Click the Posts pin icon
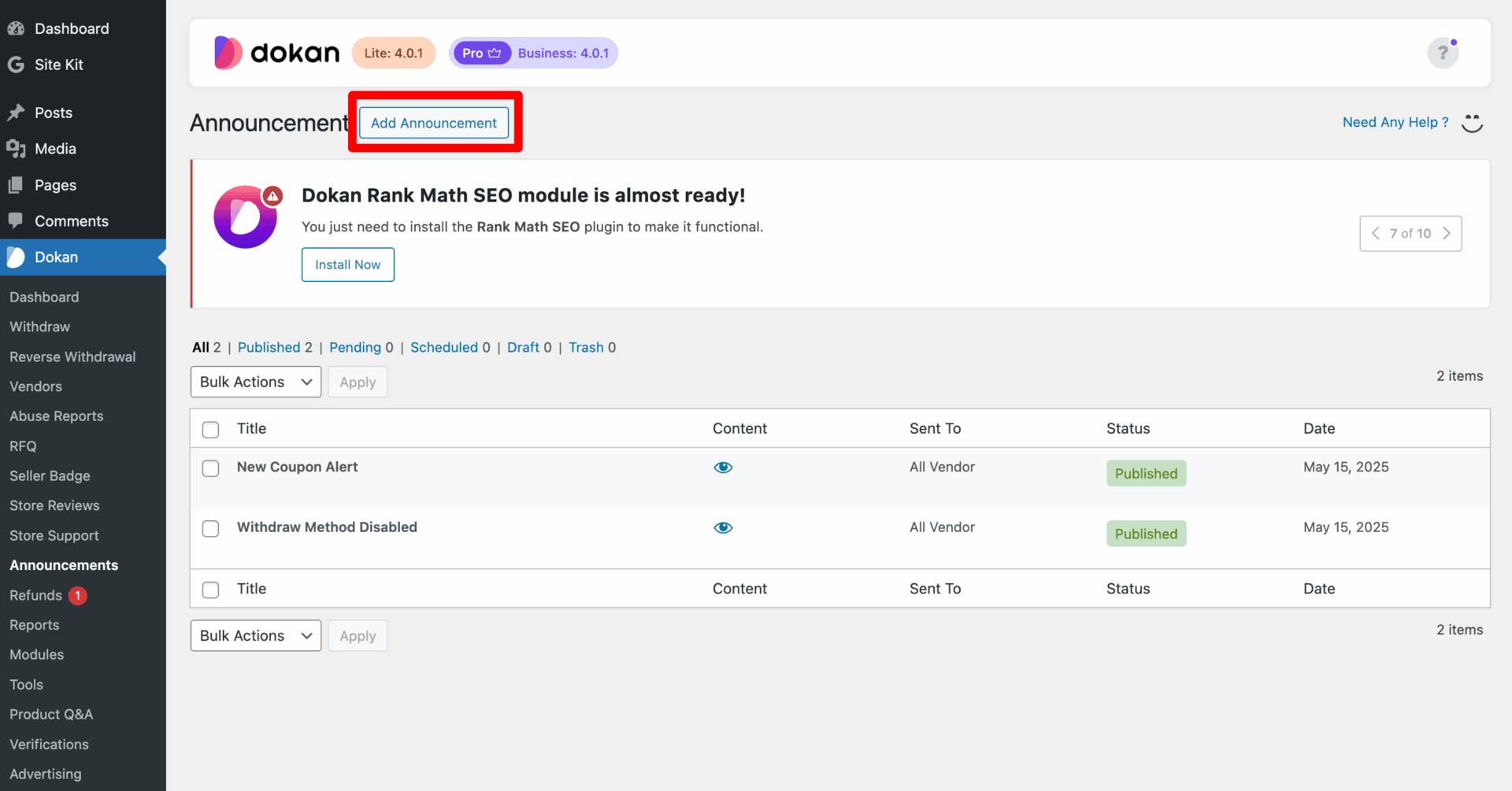 point(16,113)
